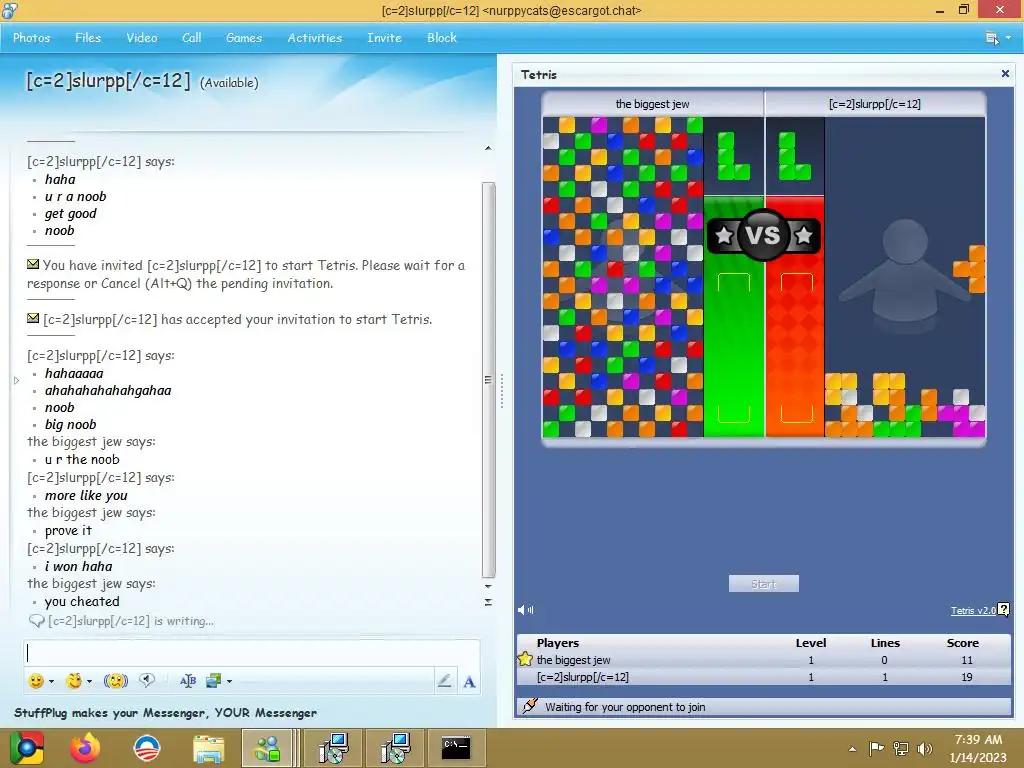Image resolution: width=1024 pixels, height=768 pixels.
Task: Click the Lines column header
Action: pyautogui.click(x=885, y=643)
